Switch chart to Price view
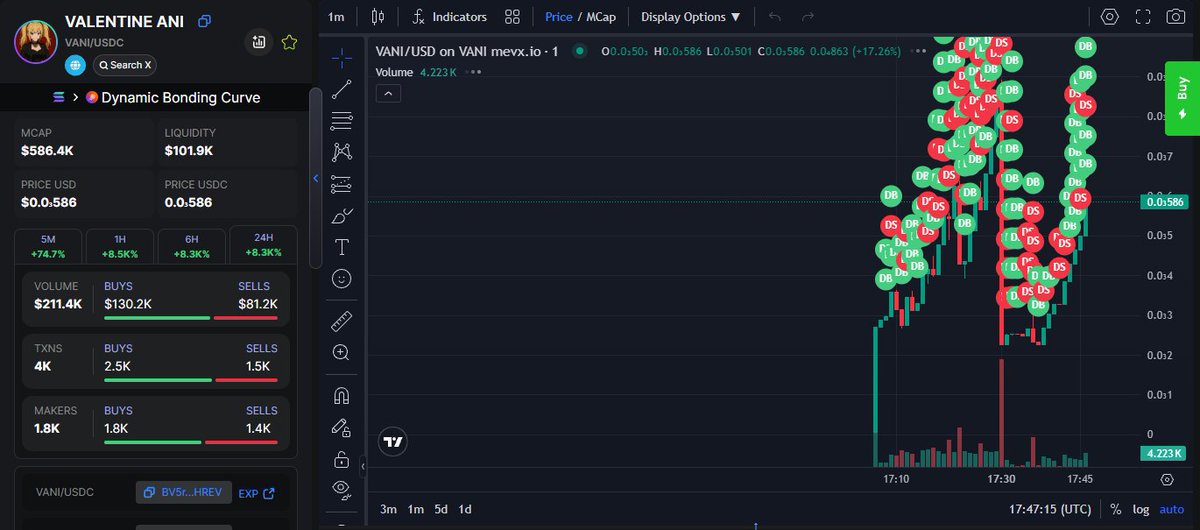Screen dimensions: 1200x530 (x=559, y=17)
